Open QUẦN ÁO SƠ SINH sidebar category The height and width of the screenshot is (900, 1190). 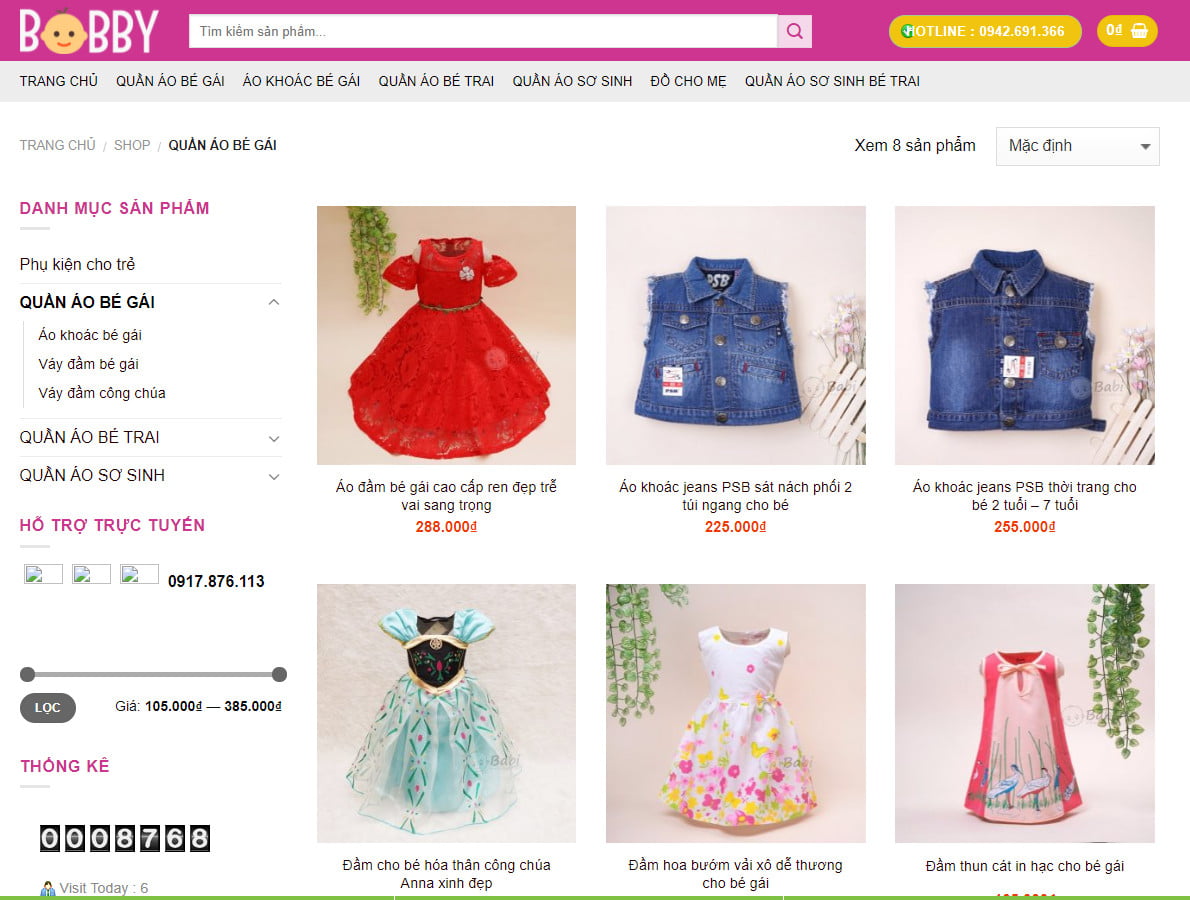92,475
